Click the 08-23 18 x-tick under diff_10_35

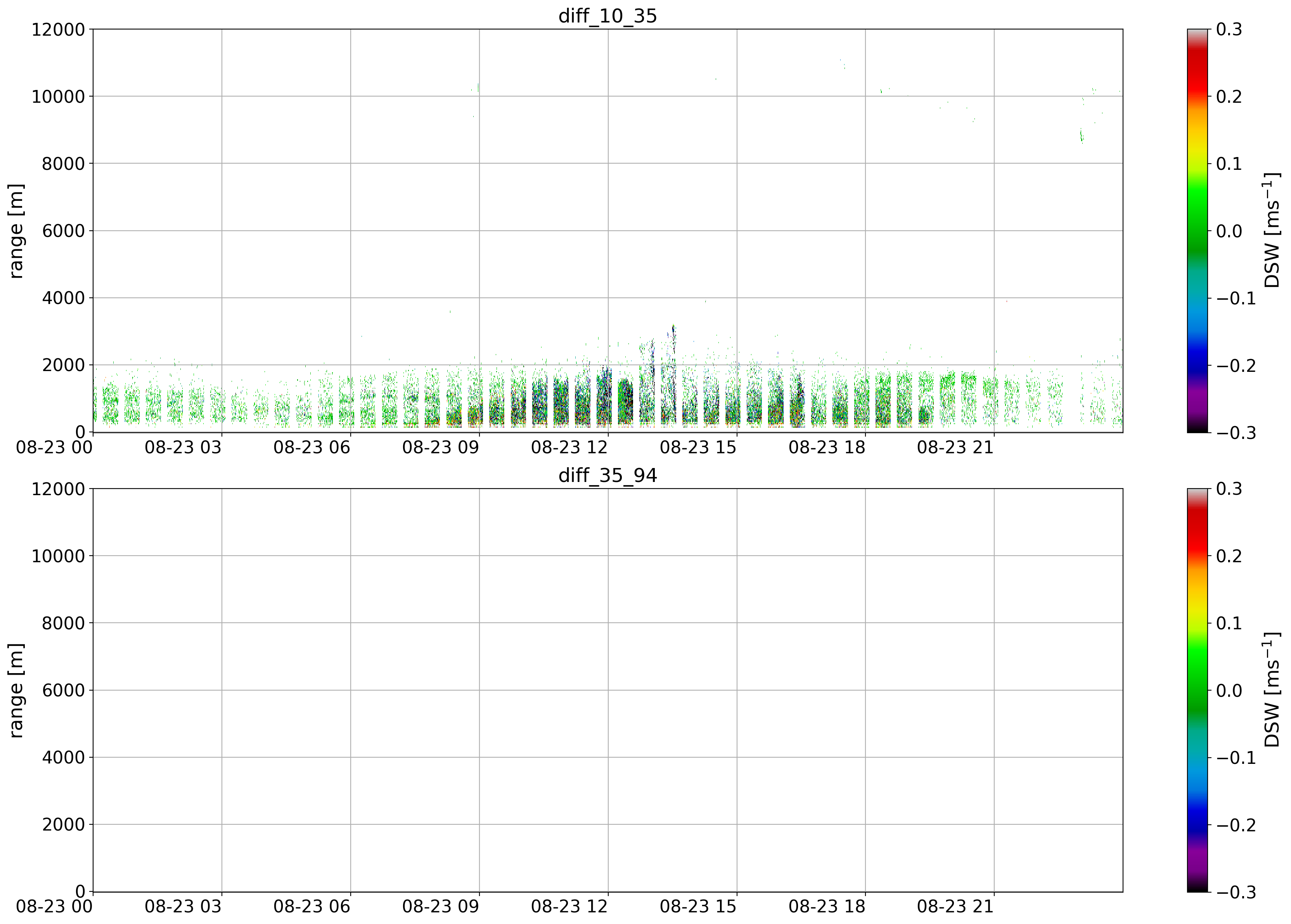827,447
